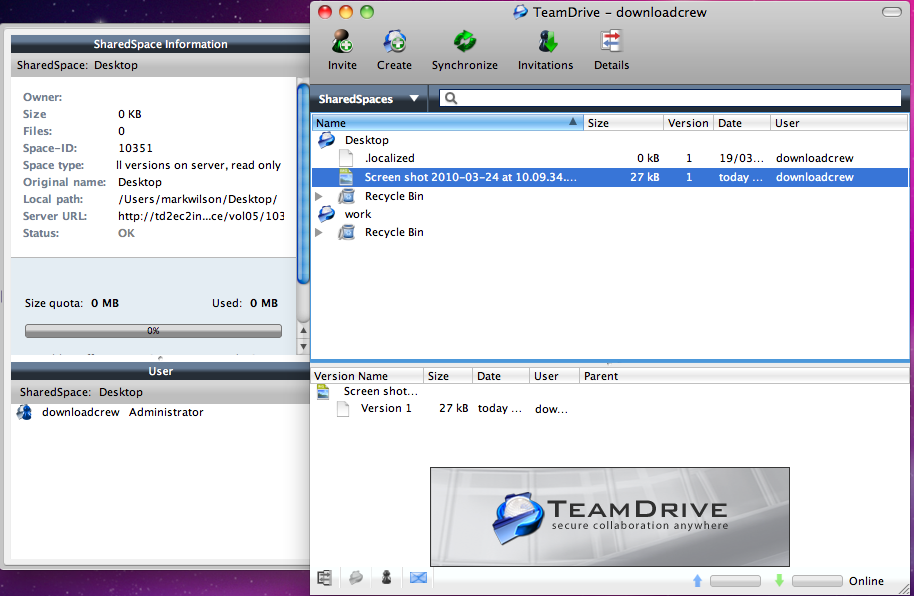Click the scroll up arrow in info panel
Viewport: 914px width, 596px height.
click(x=303, y=331)
